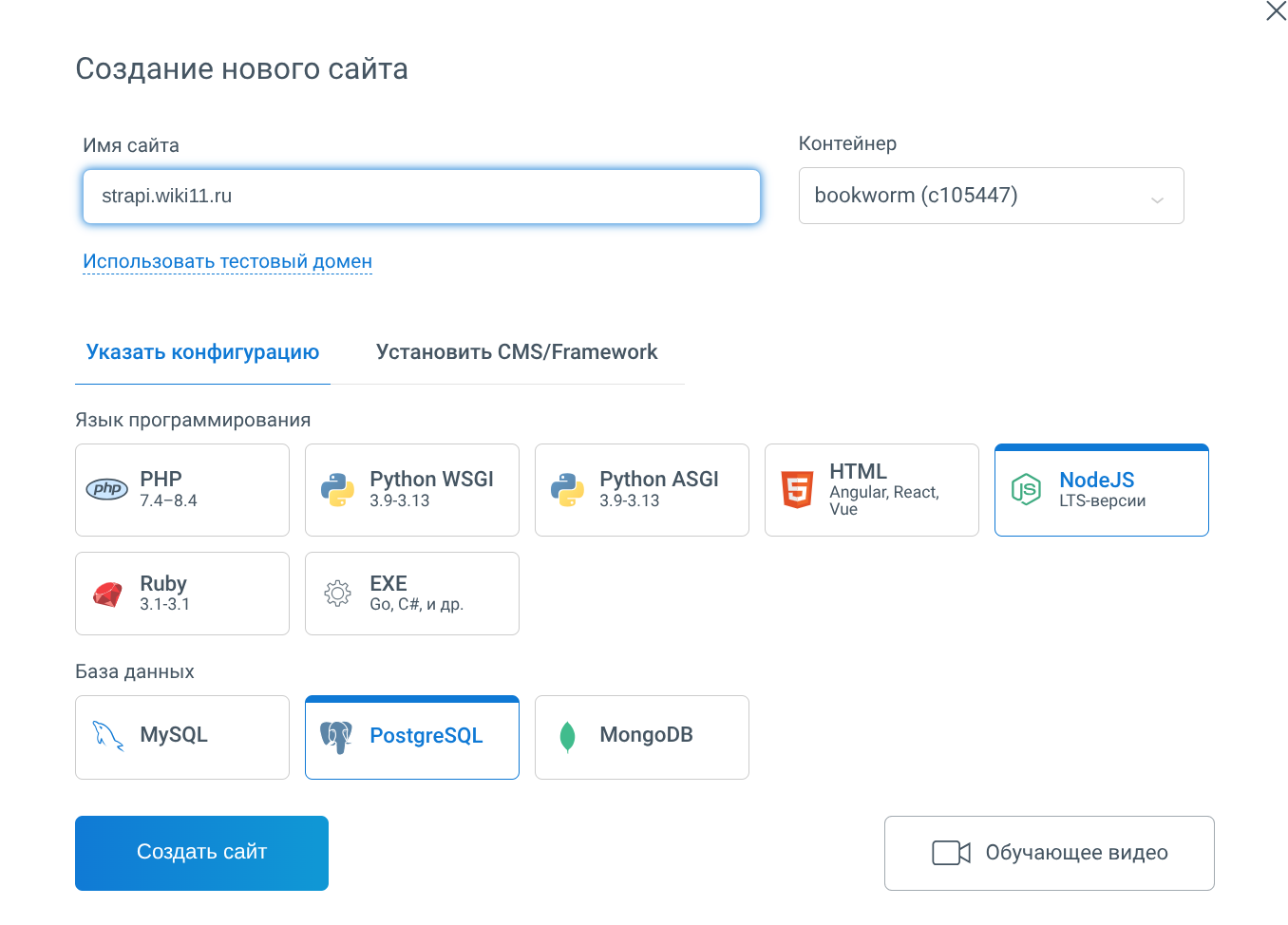The height and width of the screenshot is (925, 1288).
Task: Click the Создание нового сайта heading
Action: coord(242,69)
